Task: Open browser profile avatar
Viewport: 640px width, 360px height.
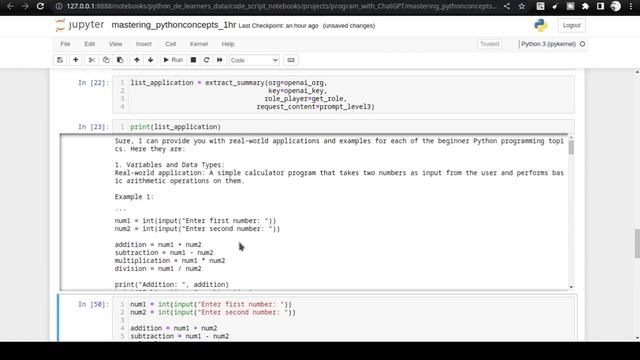Action: point(616,6)
